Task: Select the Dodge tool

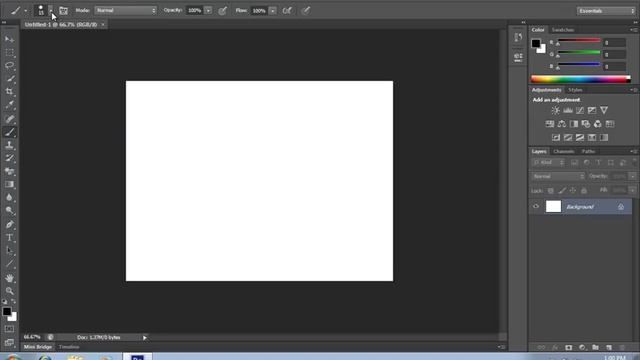Action: click(9, 211)
